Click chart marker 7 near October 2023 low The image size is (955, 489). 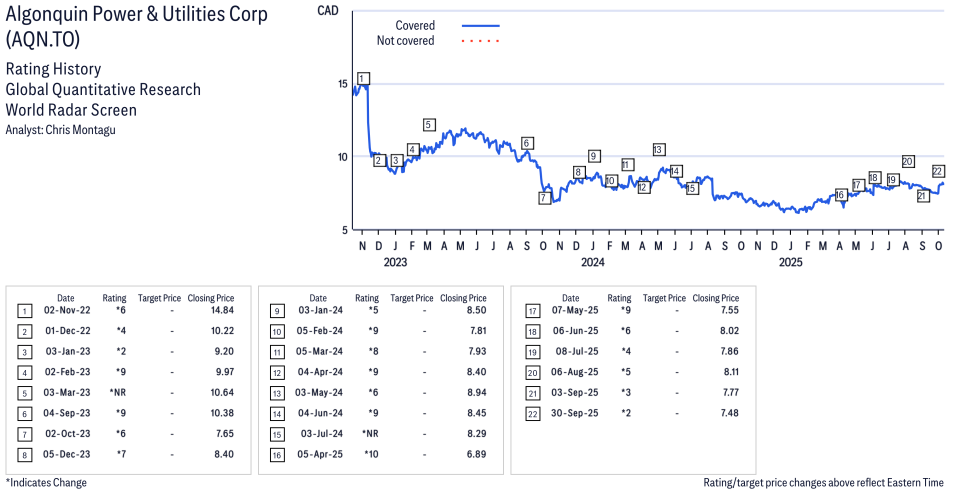pos(544,198)
